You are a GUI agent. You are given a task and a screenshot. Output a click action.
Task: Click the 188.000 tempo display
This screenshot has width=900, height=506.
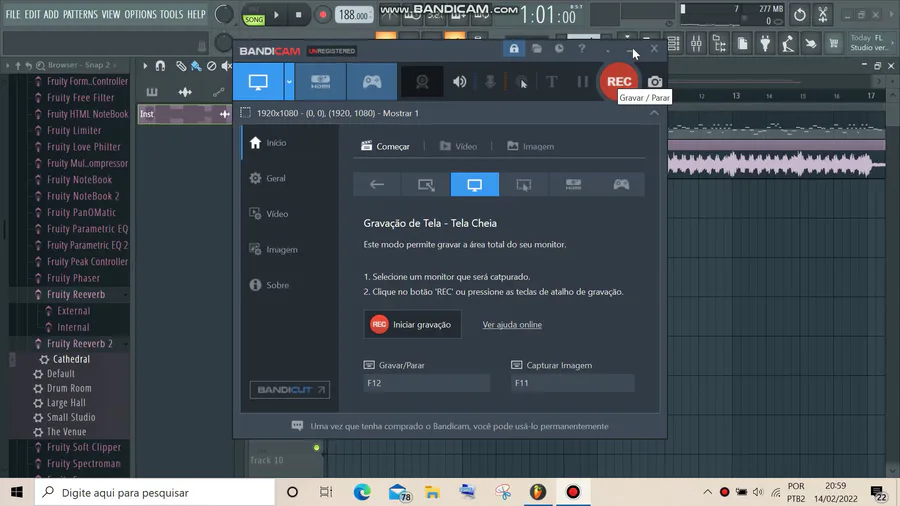354,15
